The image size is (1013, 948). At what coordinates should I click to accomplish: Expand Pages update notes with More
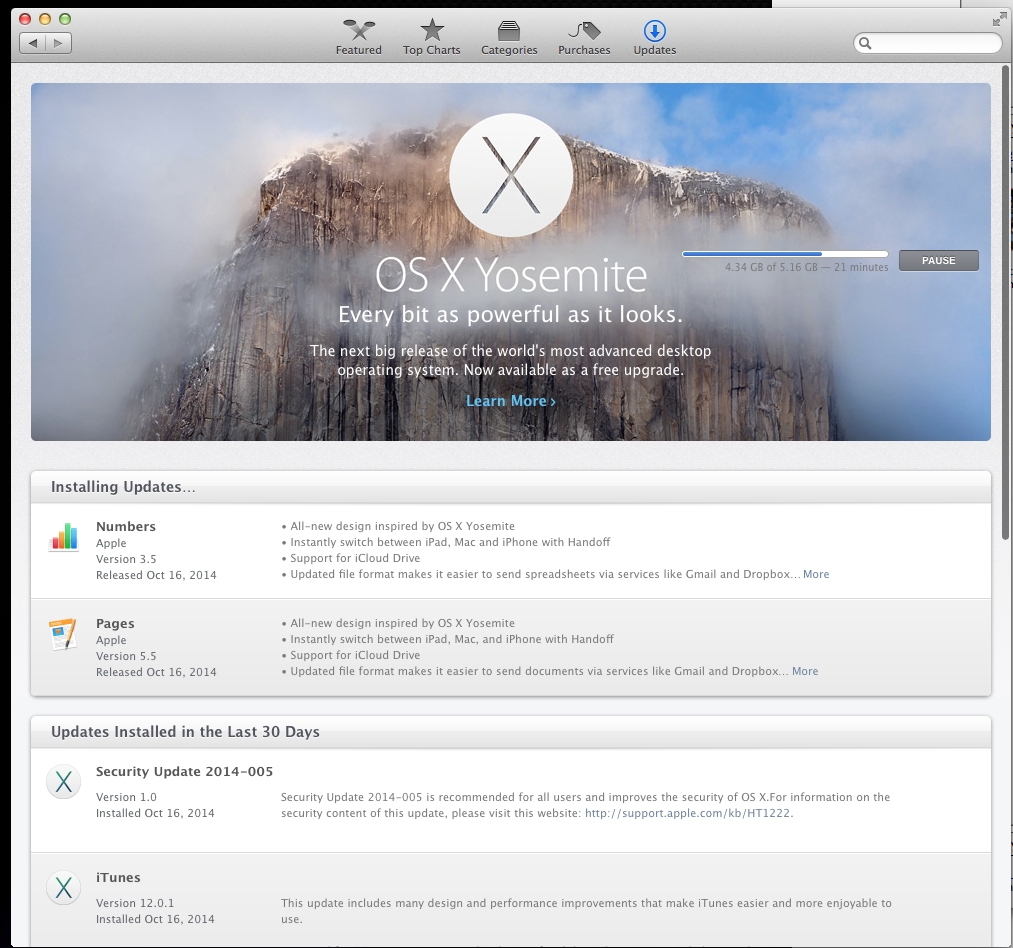(805, 671)
